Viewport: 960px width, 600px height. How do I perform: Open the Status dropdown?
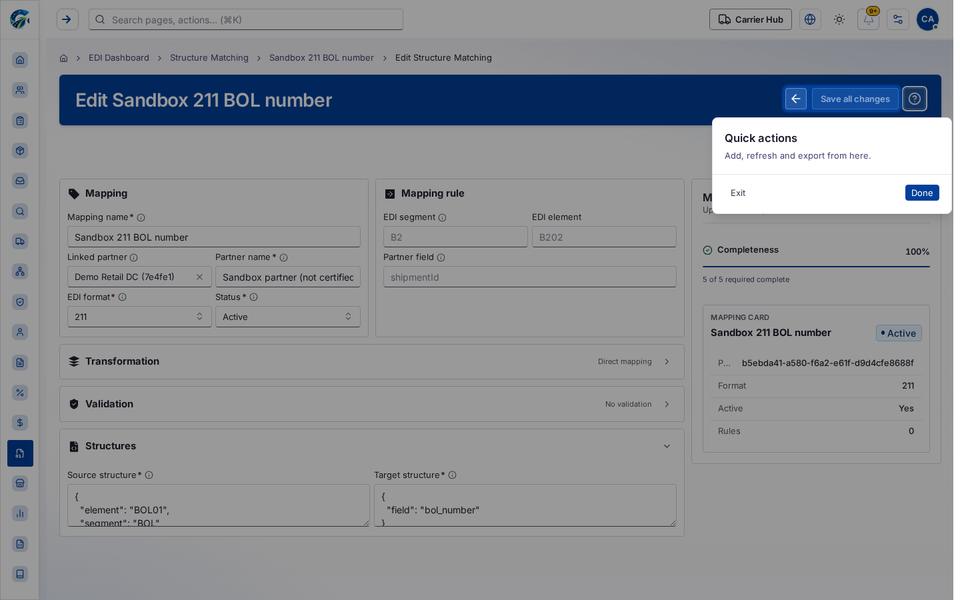coord(288,317)
